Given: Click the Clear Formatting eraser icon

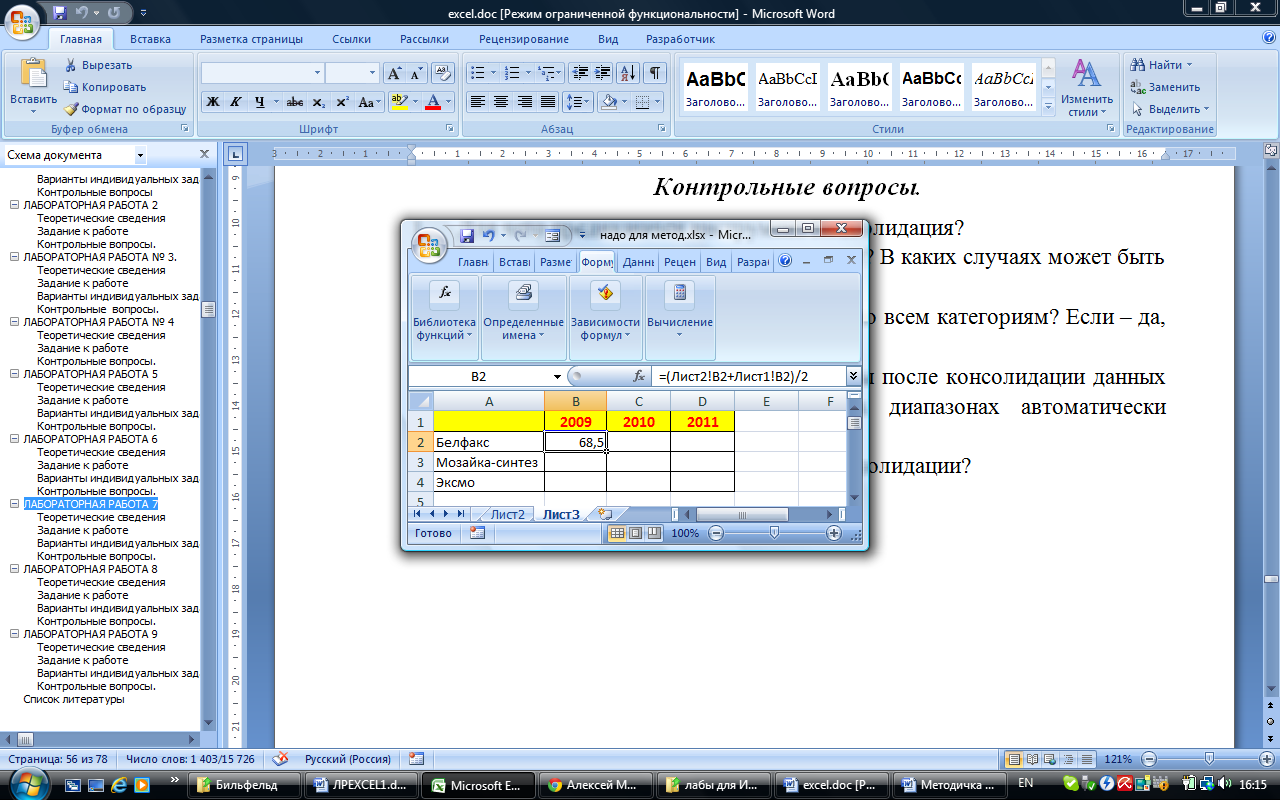Looking at the screenshot, I should (x=444, y=73).
